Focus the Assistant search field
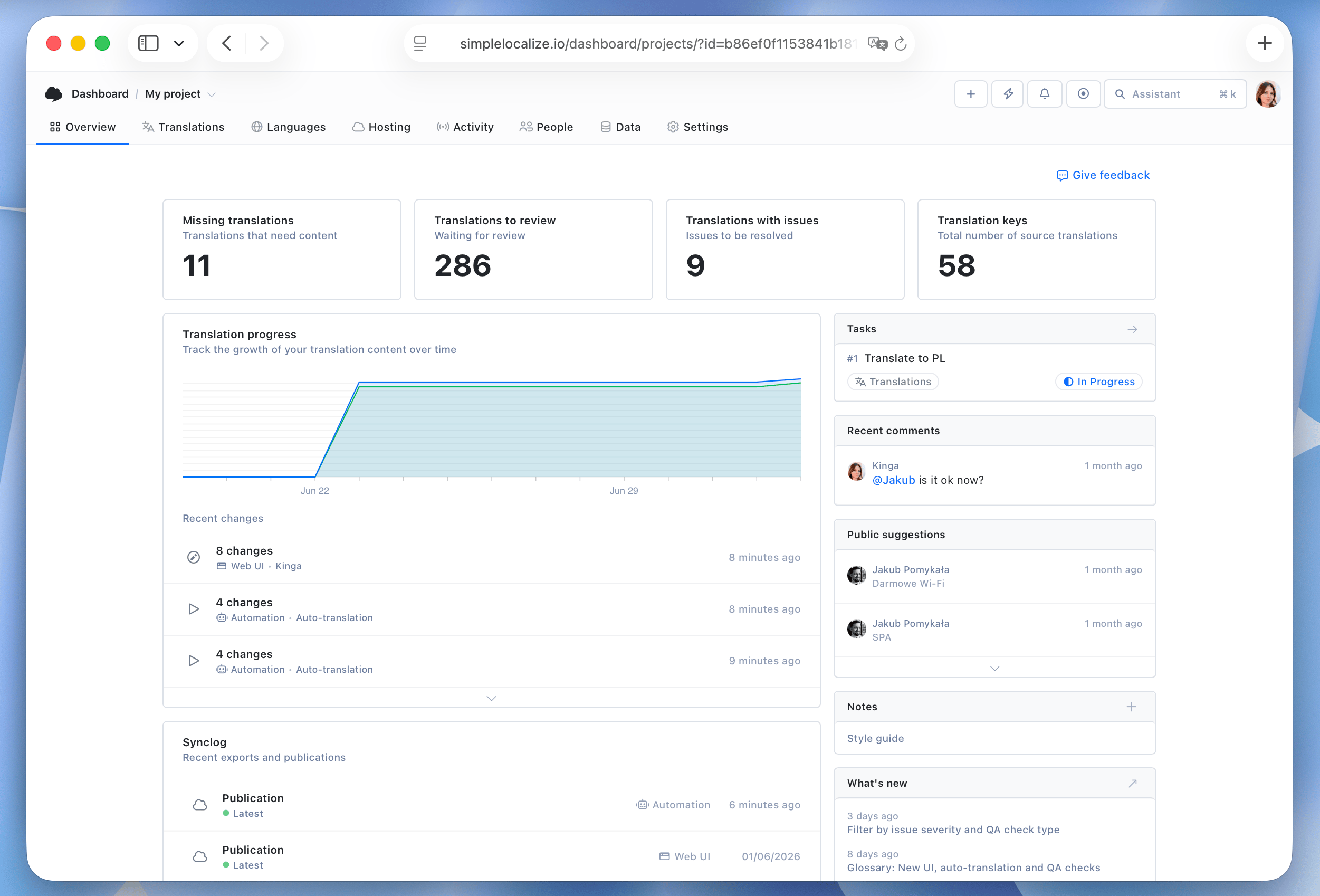This screenshot has width=1320, height=896. (x=1174, y=94)
